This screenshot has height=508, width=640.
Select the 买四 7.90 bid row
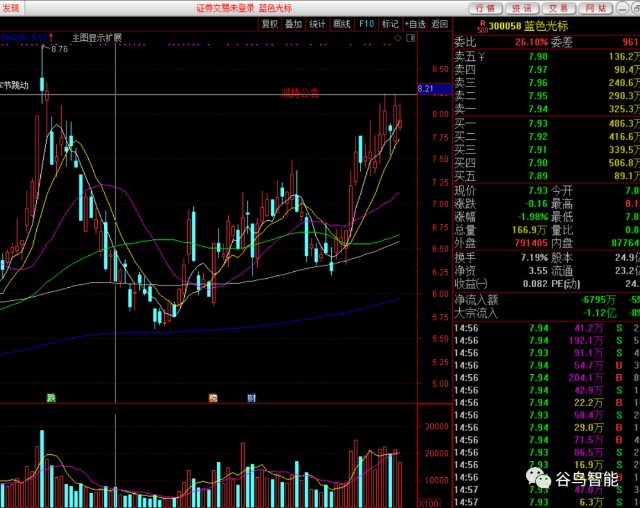[547, 162]
